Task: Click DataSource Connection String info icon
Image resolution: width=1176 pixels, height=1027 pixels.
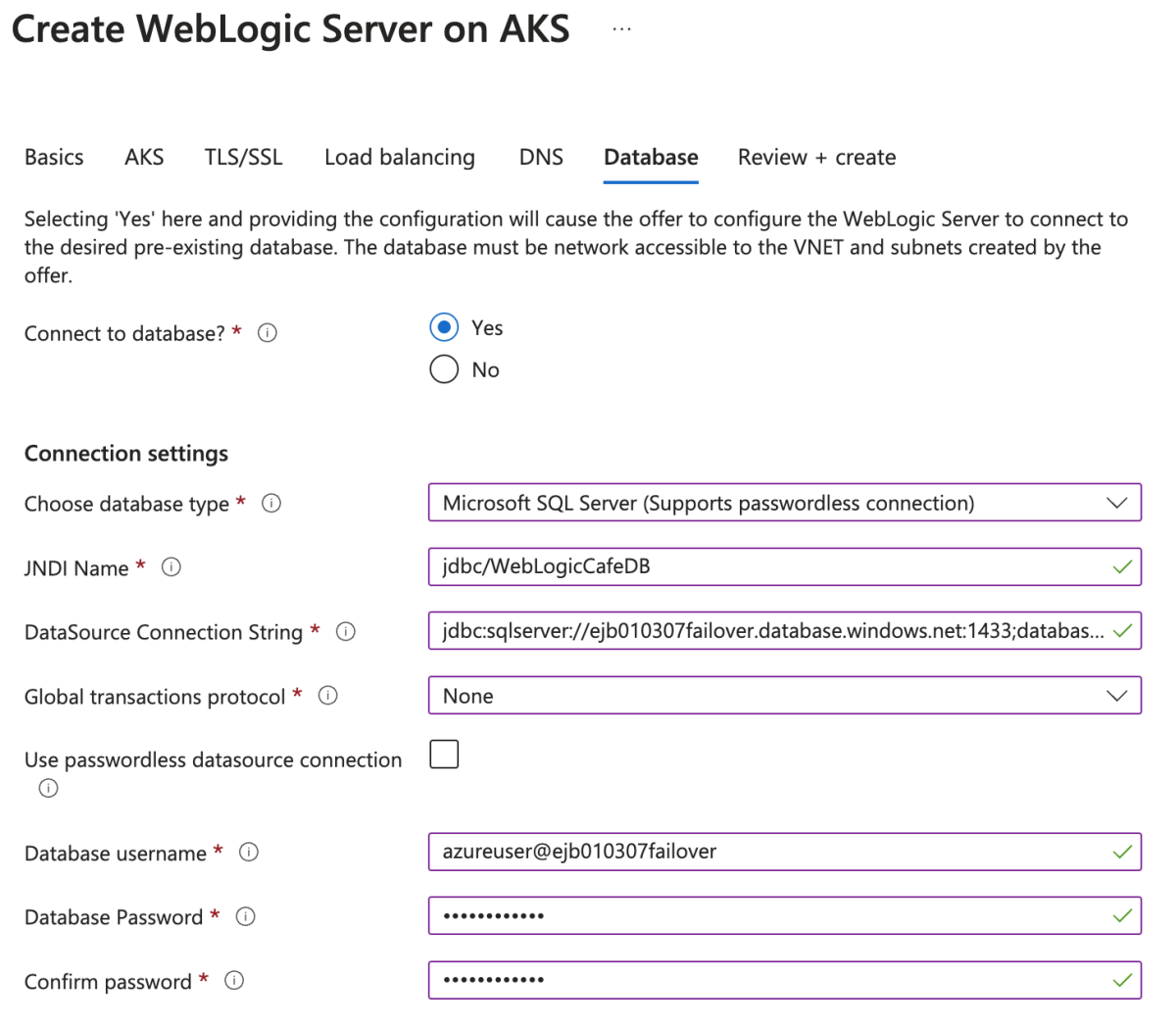Action: [345, 632]
